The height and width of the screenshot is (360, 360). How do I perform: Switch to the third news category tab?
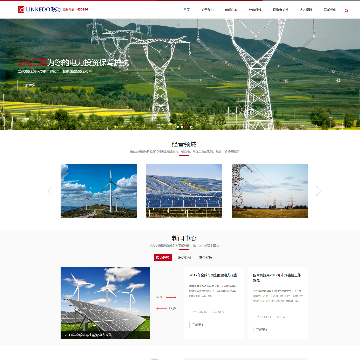click(205, 257)
